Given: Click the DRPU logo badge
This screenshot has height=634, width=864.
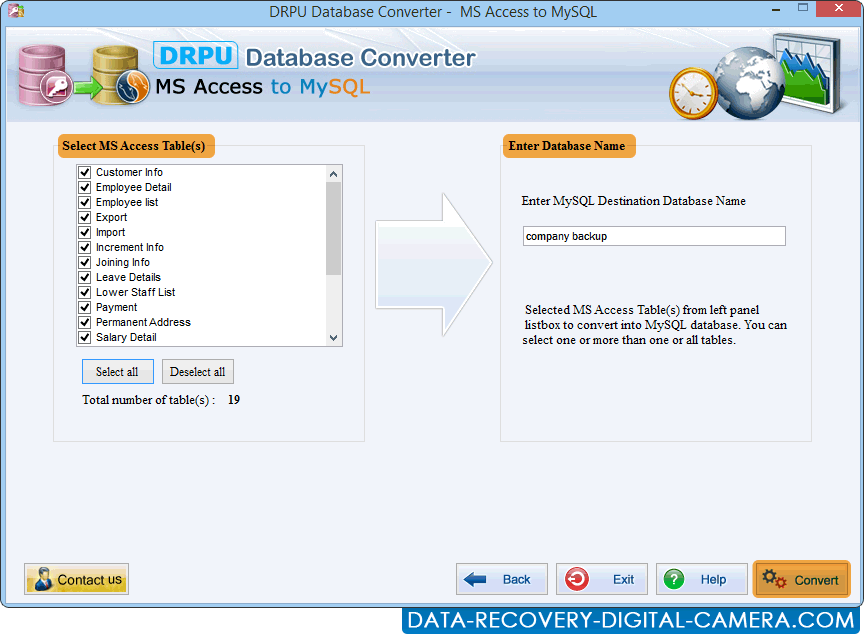Looking at the screenshot, I should [196, 56].
